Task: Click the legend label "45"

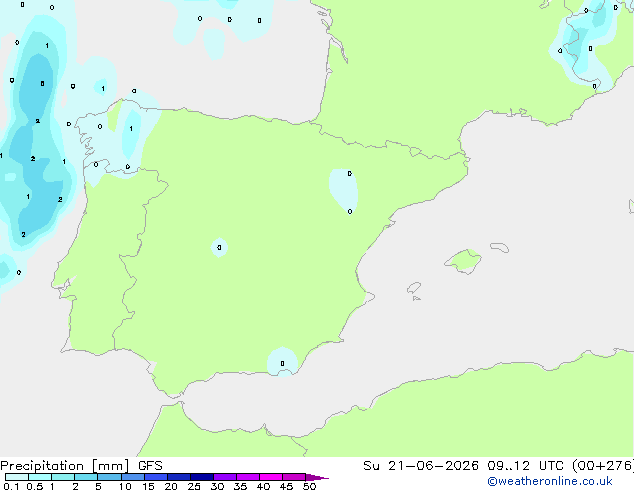Action: tap(286, 486)
